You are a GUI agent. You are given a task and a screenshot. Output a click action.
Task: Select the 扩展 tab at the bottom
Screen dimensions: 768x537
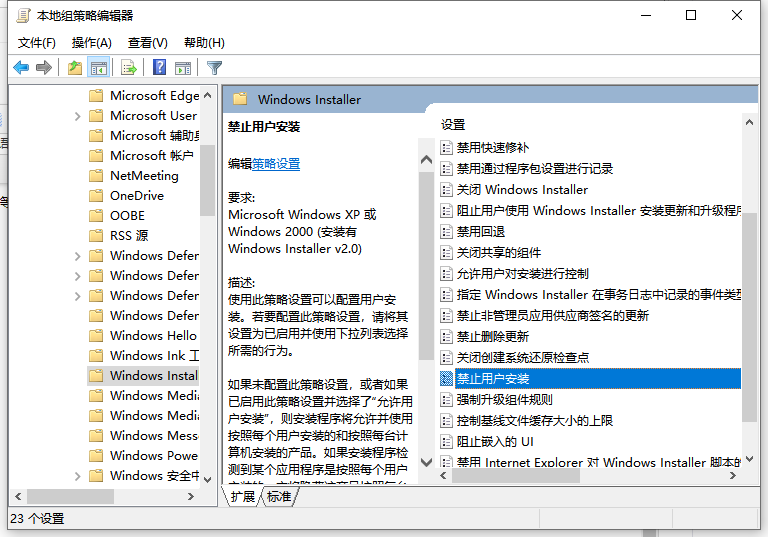pyautogui.click(x=243, y=496)
